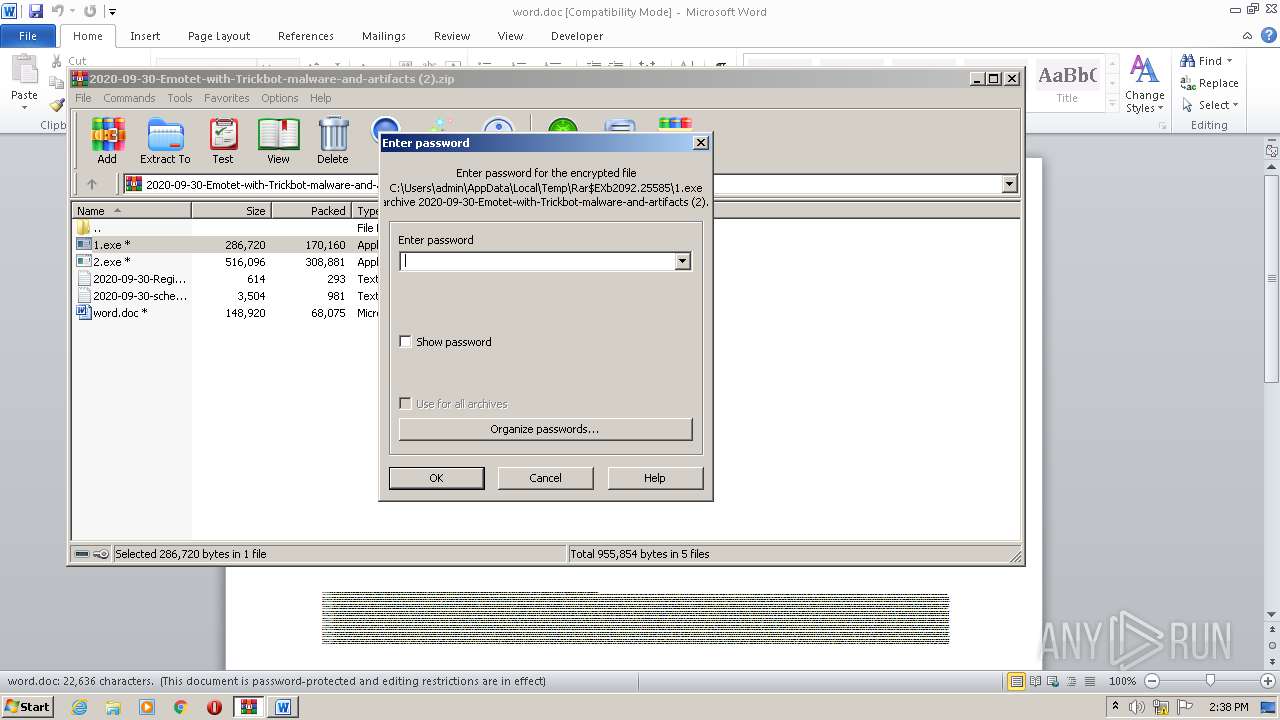This screenshot has height=720, width=1280.
Task: Click the 100% zoom level in Word
Action: (1122, 681)
